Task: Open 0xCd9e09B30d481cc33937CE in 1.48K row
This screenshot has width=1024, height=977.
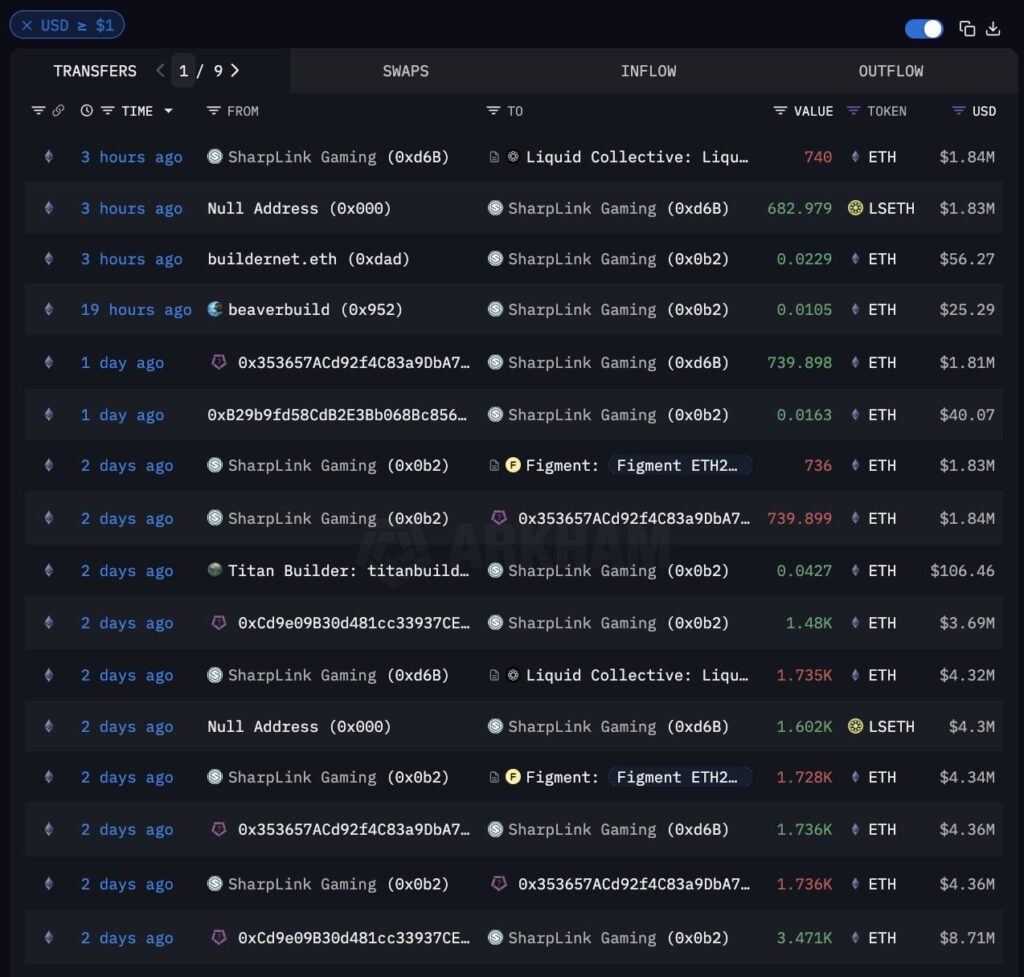Action: pyautogui.click(x=353, y=623)
